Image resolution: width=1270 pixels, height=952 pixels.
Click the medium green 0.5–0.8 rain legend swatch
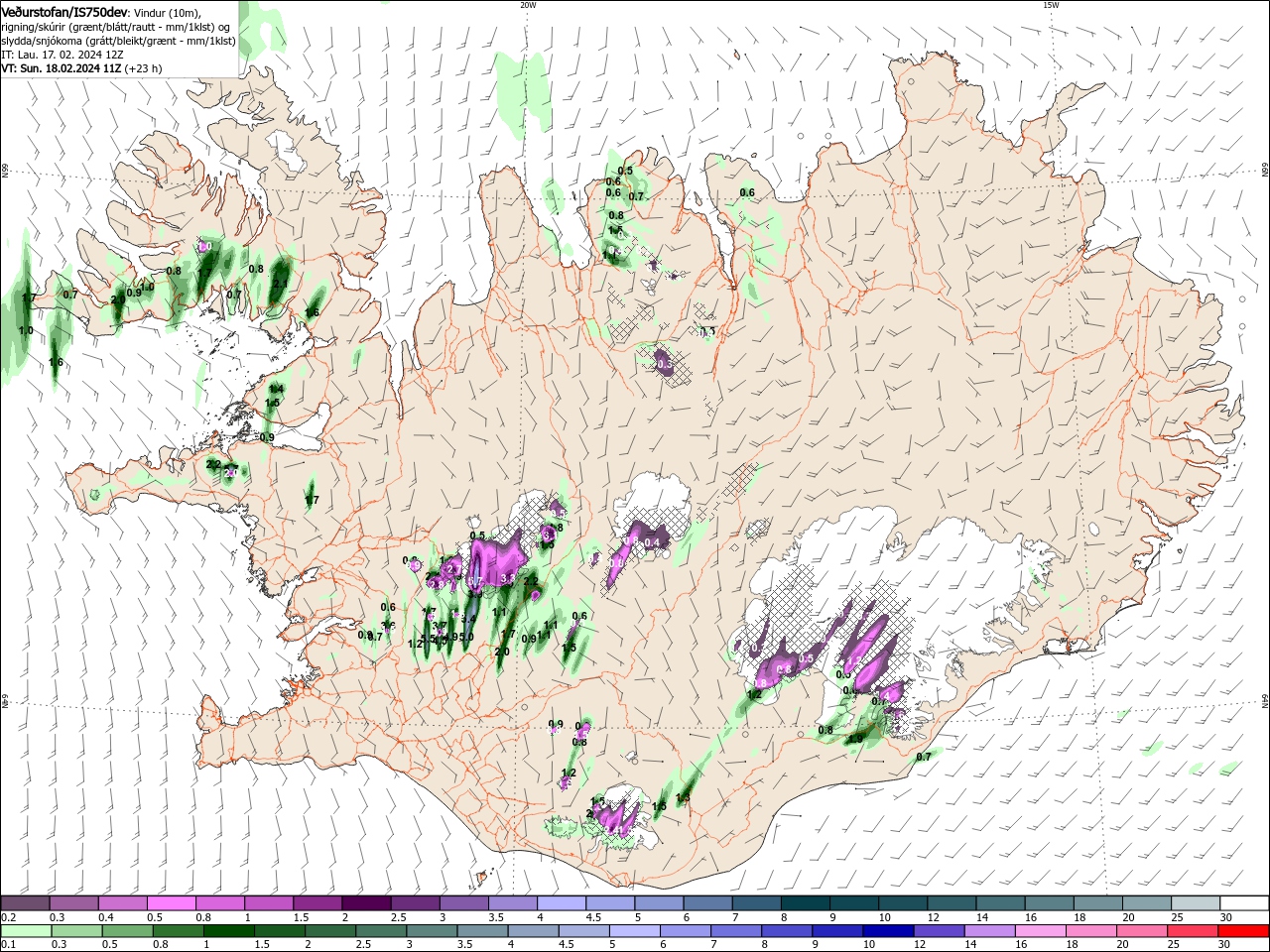point(127,931)
